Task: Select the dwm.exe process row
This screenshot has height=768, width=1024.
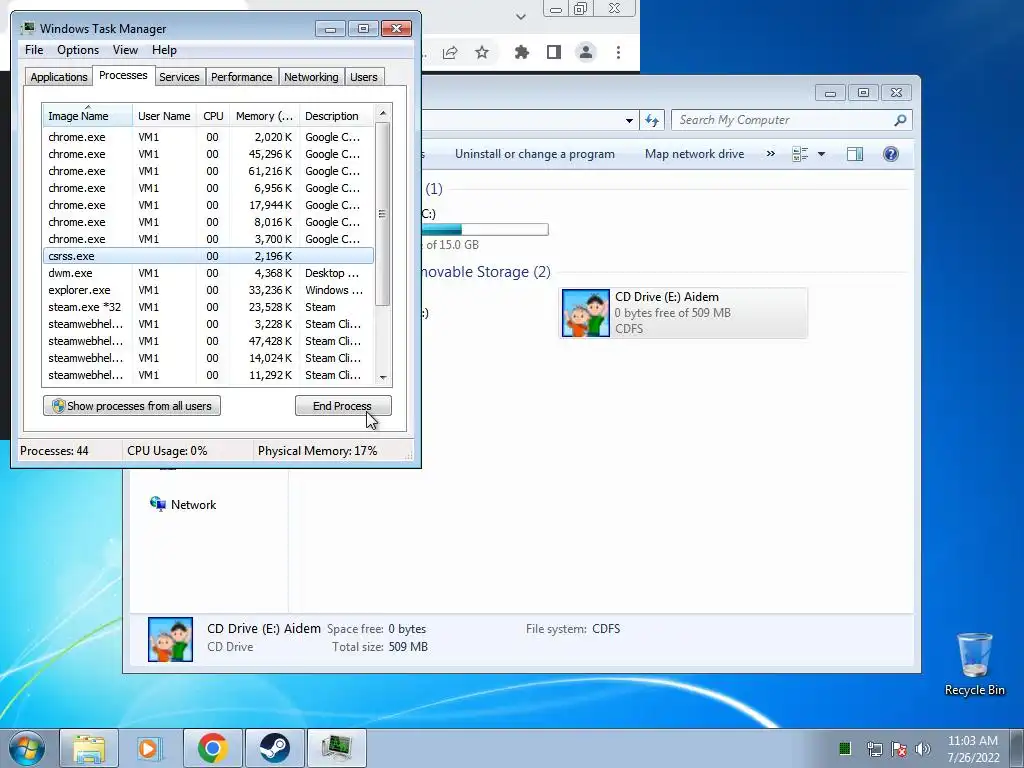Action: tap(209, 273)
